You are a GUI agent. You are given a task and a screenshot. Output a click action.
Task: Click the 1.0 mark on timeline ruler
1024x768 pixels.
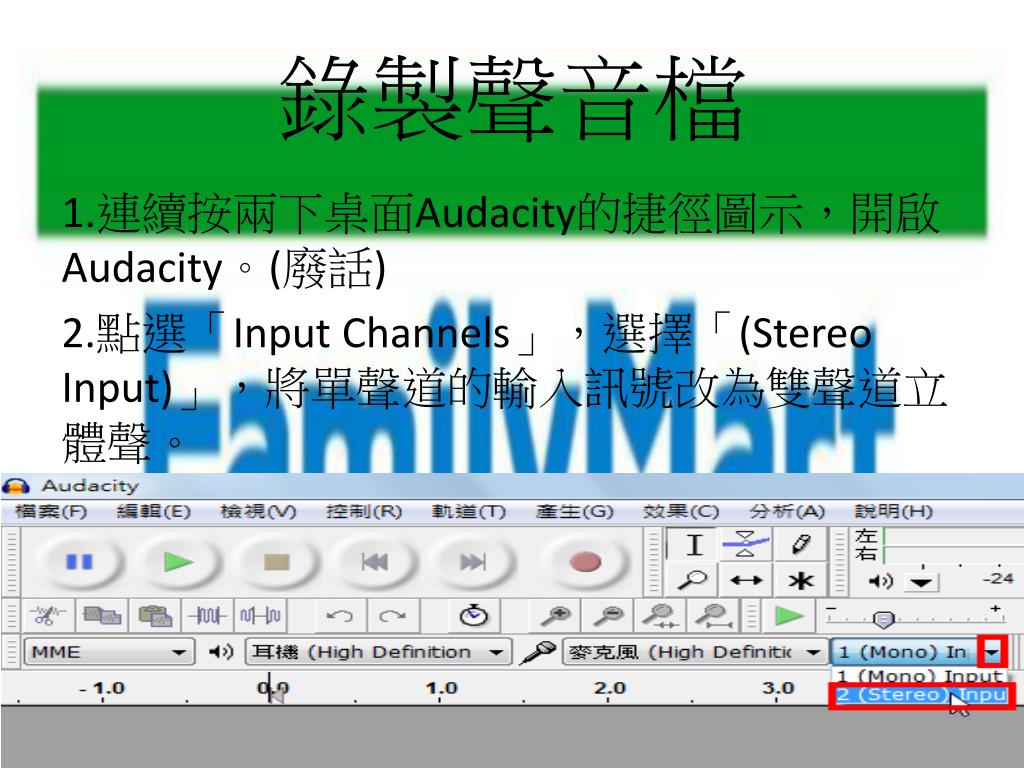[441, 688]
